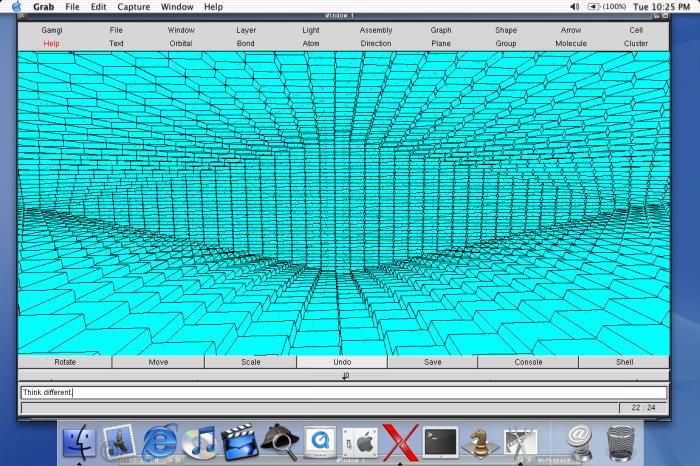Click the X11 dock icon
The image size is (700, 466).
coord(400,441)
